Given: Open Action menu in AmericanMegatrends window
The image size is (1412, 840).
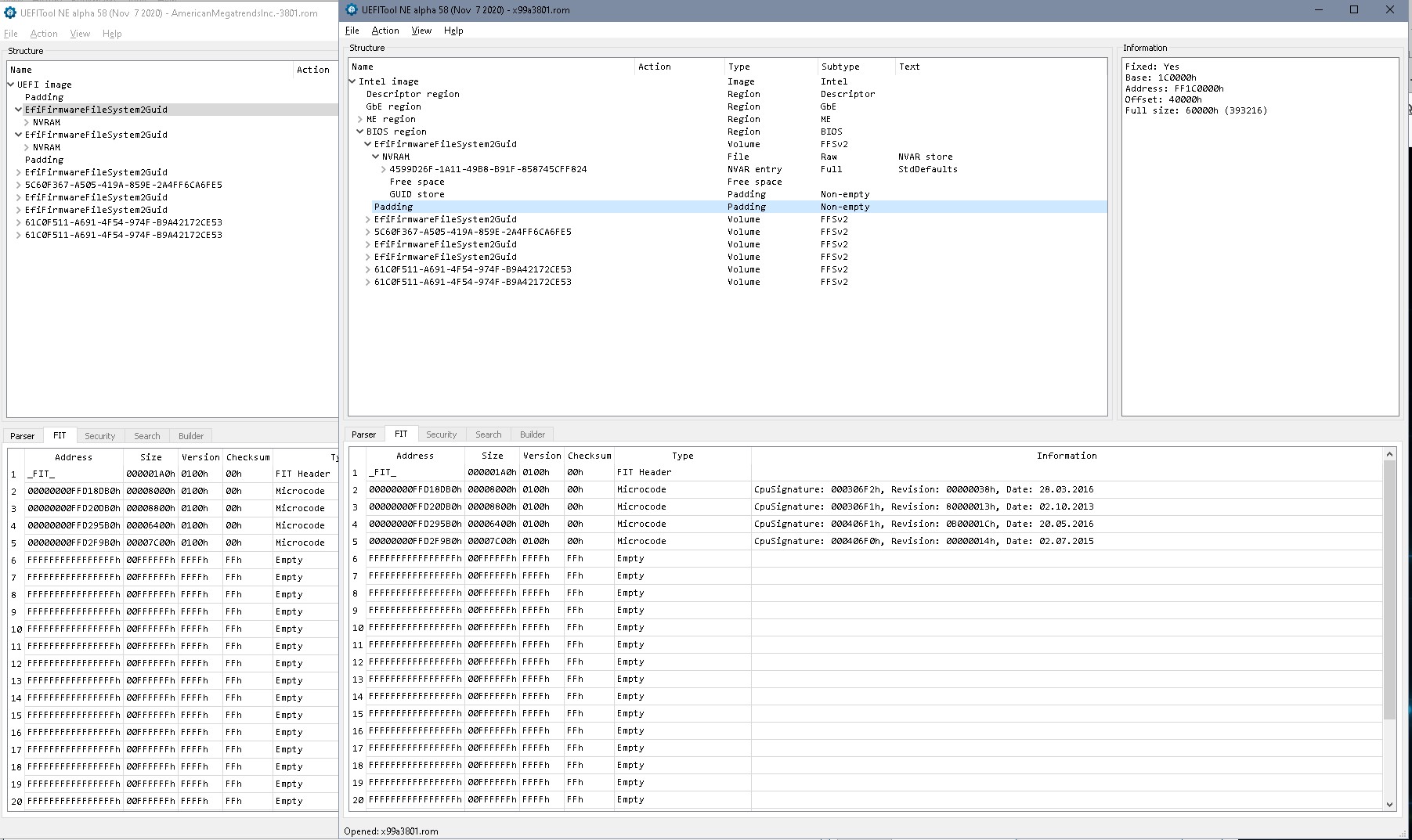Looking at the screenshot, I should 44,34.
